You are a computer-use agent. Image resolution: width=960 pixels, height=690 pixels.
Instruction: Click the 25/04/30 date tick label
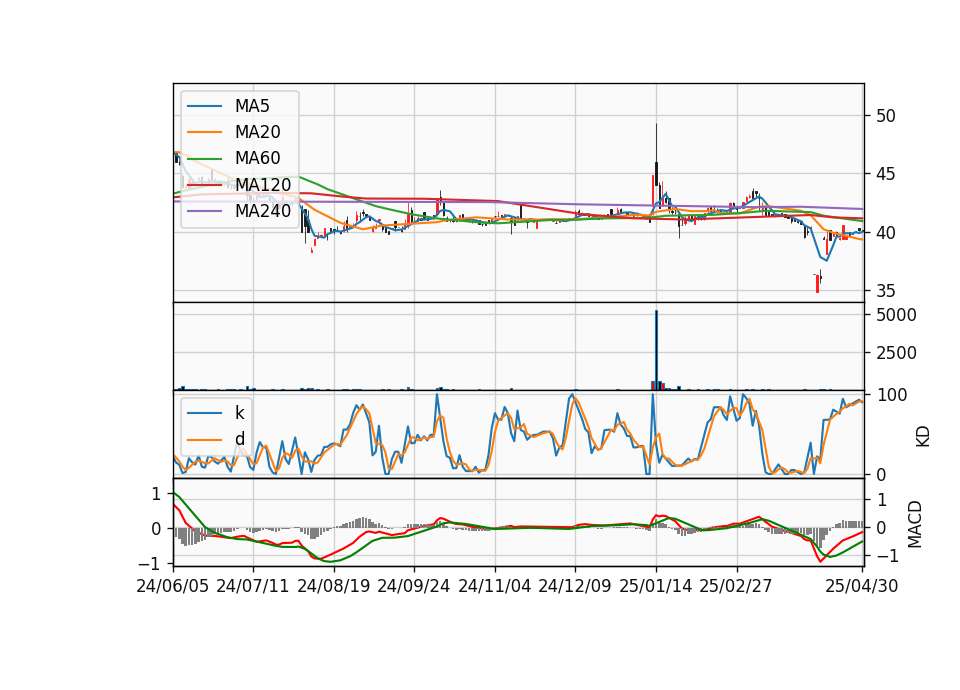click(862, 587)
